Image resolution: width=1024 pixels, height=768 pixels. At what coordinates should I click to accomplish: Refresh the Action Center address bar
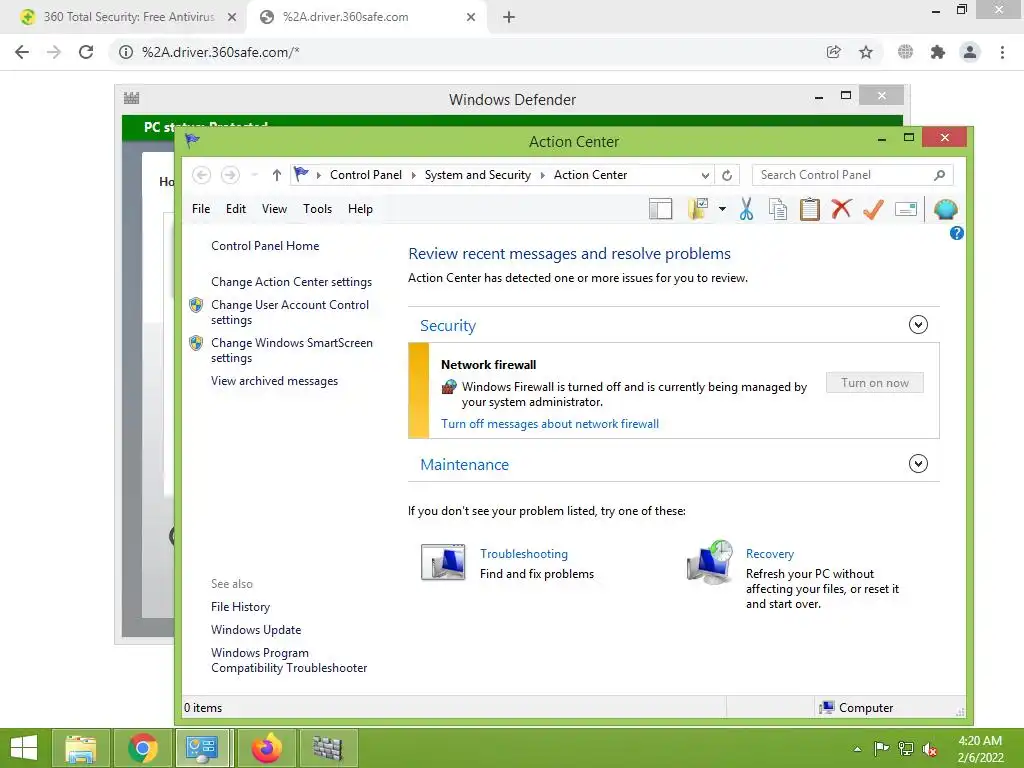[727, 175]
